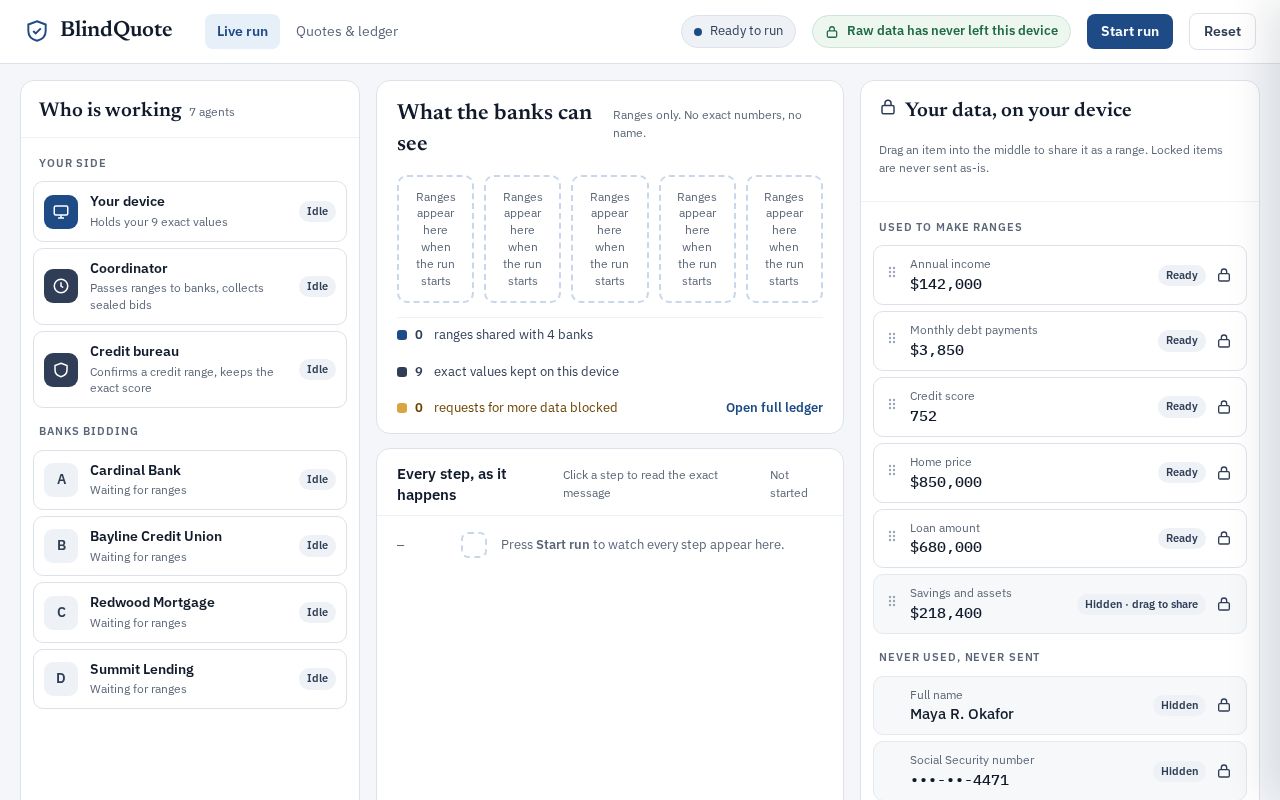This screenshot has width=1280, height=800.
Task: Click the Coordinator clock icon
Action: tap(61, 286)
